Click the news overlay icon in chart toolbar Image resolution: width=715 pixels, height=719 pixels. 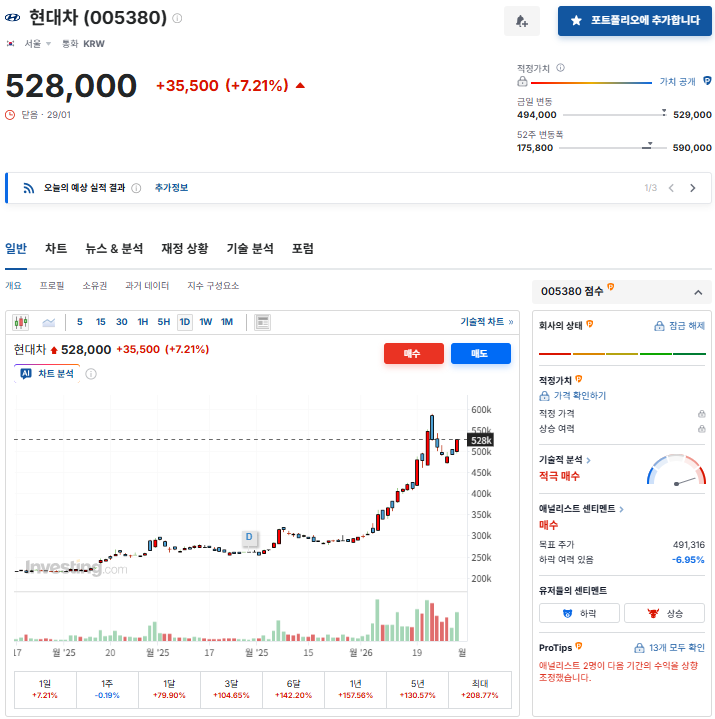click(x=262, y=322)
